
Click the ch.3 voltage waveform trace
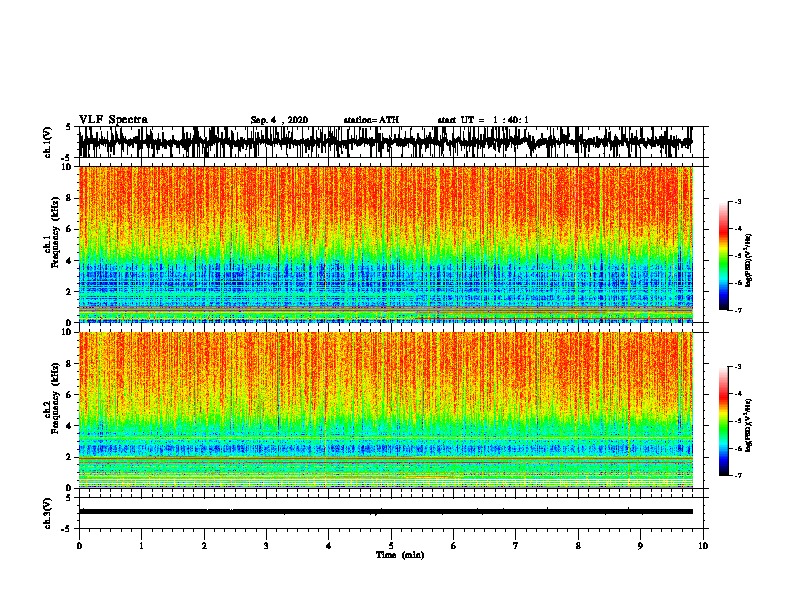(x=385, y=512)
